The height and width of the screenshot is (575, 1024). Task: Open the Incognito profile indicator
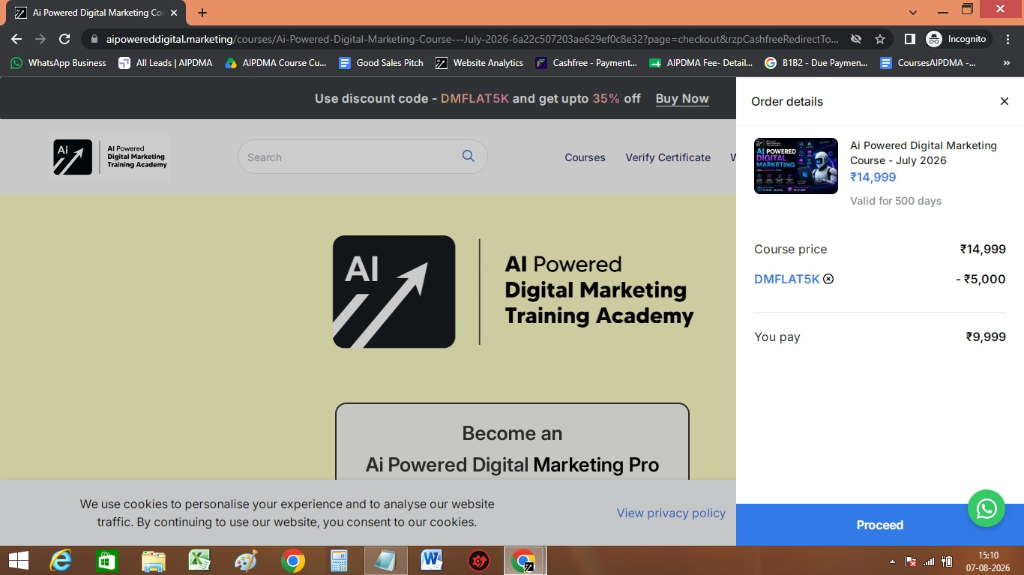(957, 39)
